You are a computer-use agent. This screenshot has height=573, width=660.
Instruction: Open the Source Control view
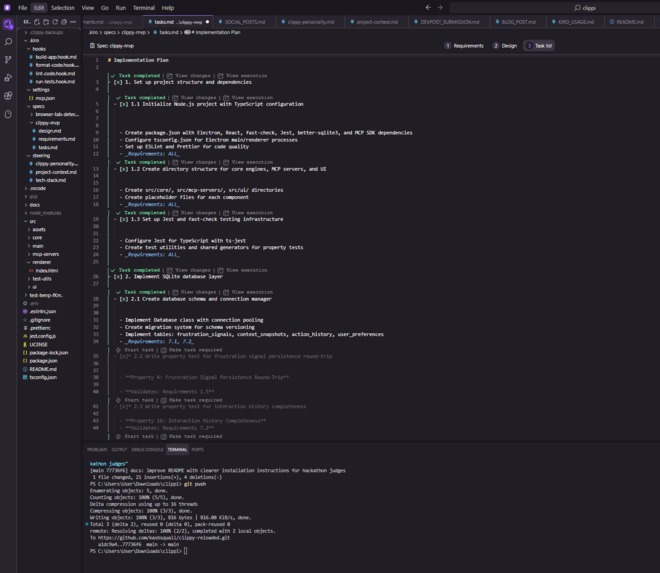click(8, 60)
